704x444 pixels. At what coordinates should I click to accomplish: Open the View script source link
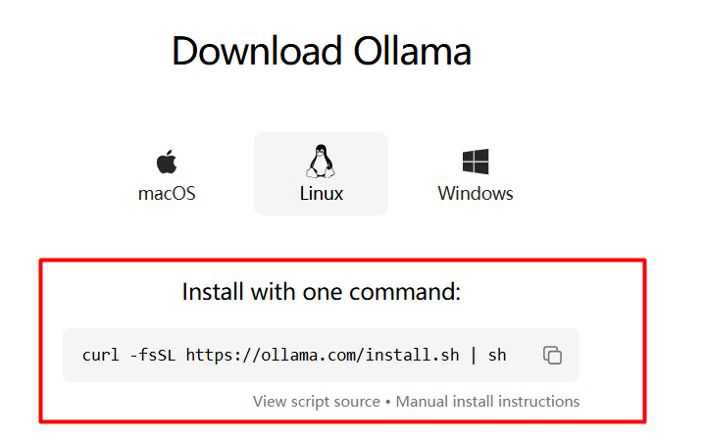coord(317,401)
